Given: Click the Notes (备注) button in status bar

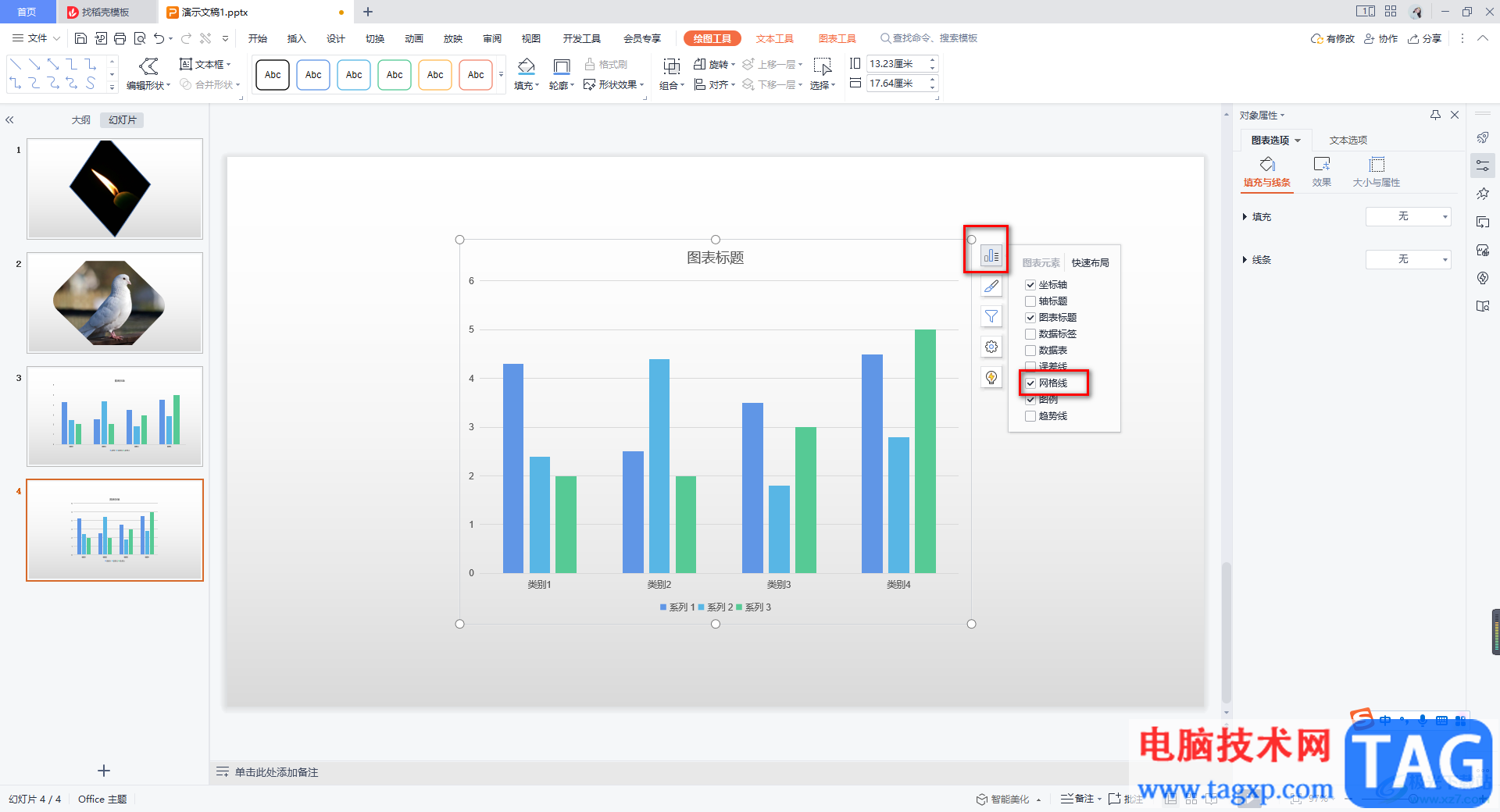Looking at the screenshot, I should pyautogui.click(x=1078, y=799).
